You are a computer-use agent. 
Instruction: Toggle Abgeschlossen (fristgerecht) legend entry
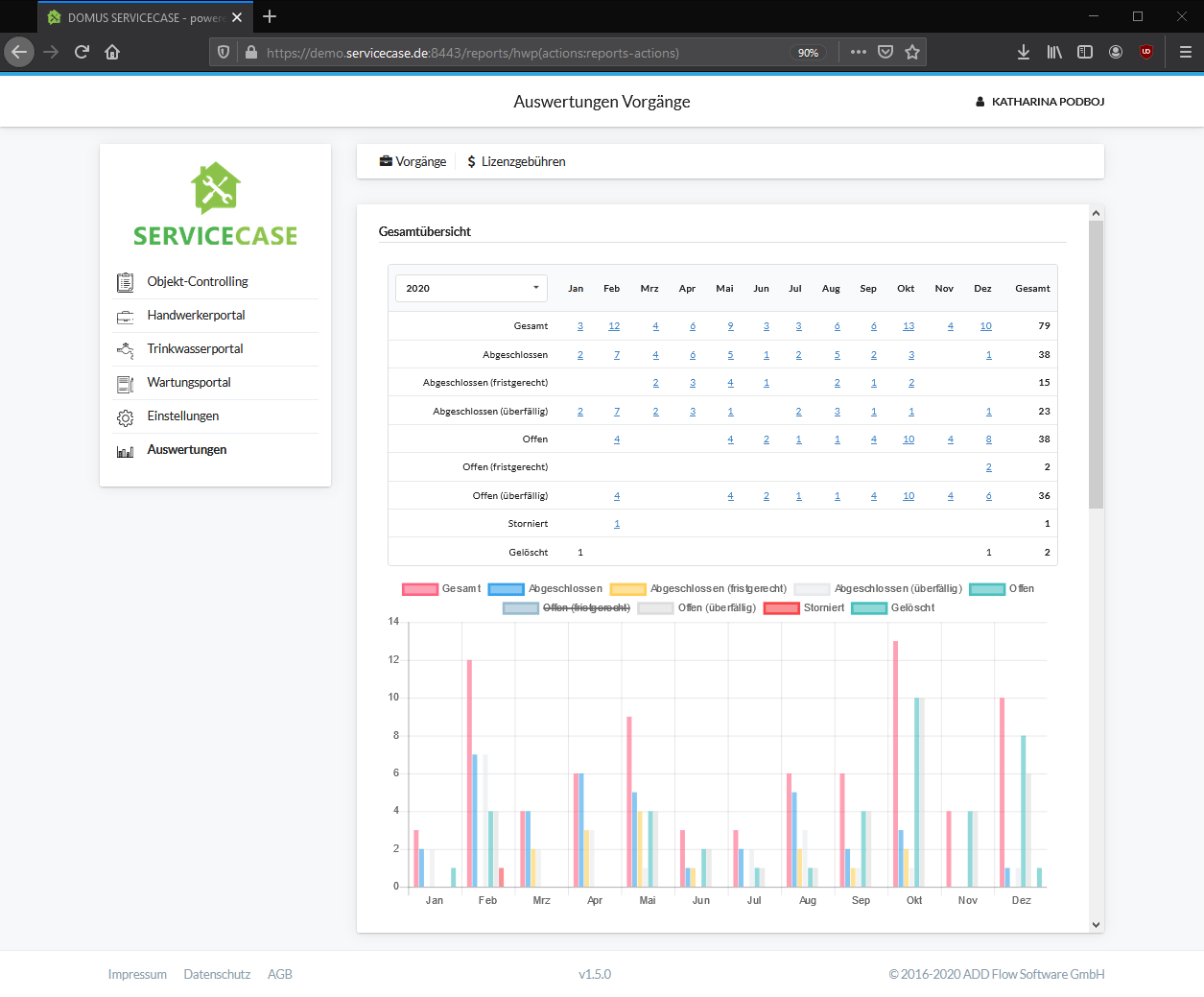pyautogui.click(x=698, y=589)
